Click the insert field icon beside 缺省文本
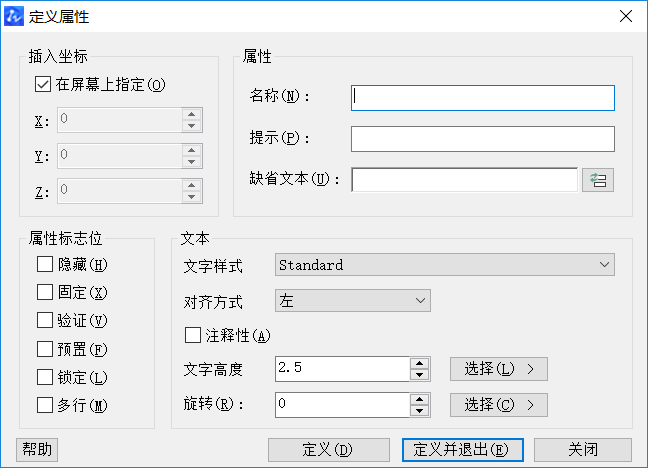Viewport: 648px width, 468px height. coord(598,180)
